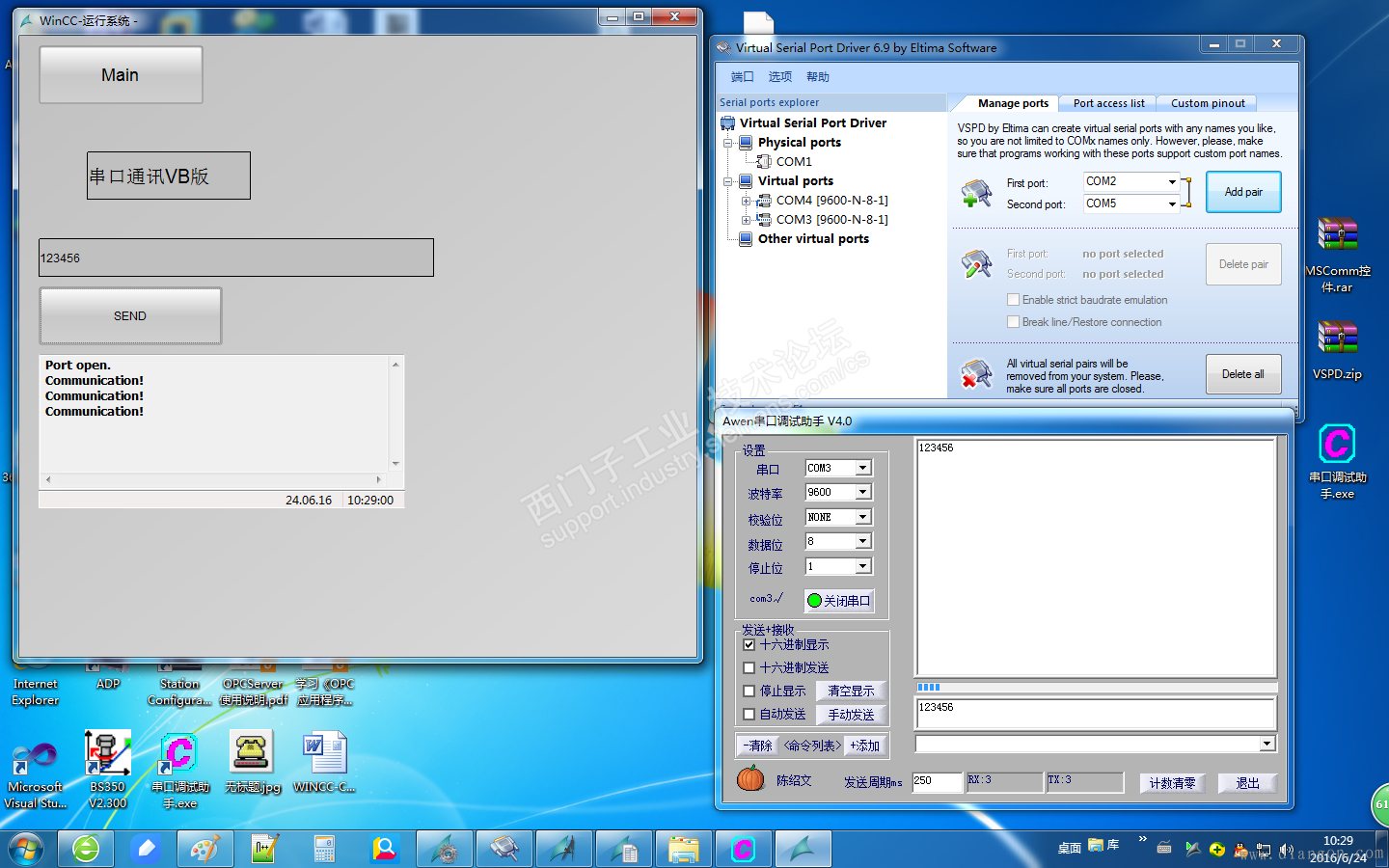This screenshot has height=868, width=1389.
Task: Open 无标题.jpg desktop icon
Action: click(252, 762)
